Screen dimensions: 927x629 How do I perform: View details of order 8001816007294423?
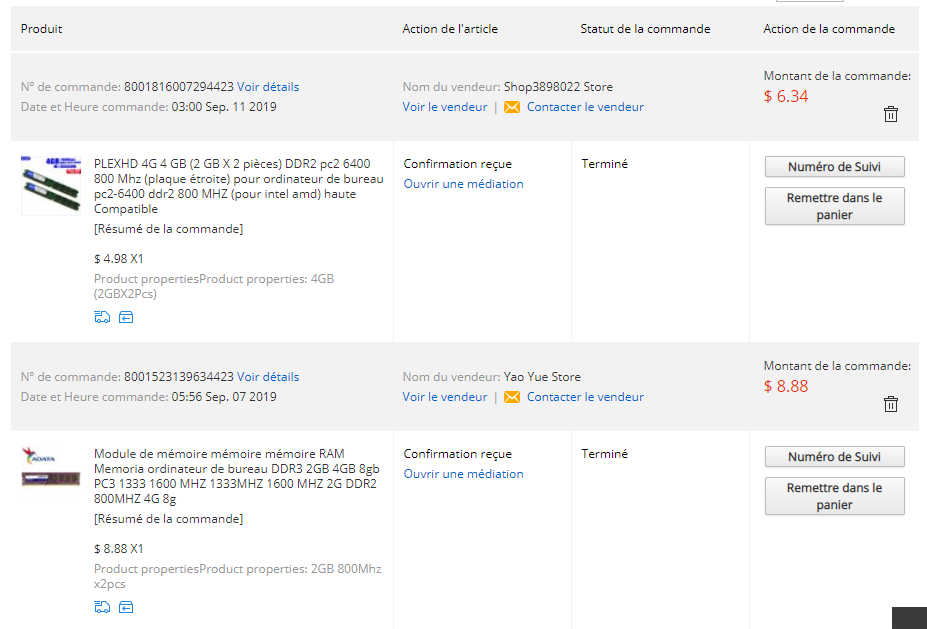[268, 87]
